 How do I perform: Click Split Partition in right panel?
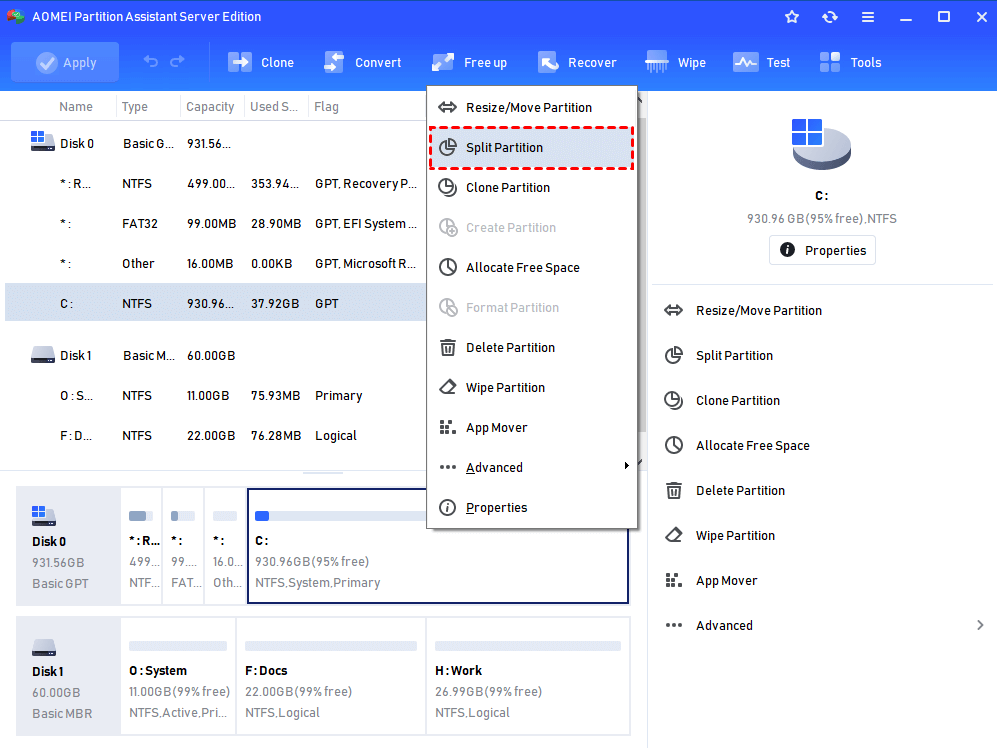(734, 356)
